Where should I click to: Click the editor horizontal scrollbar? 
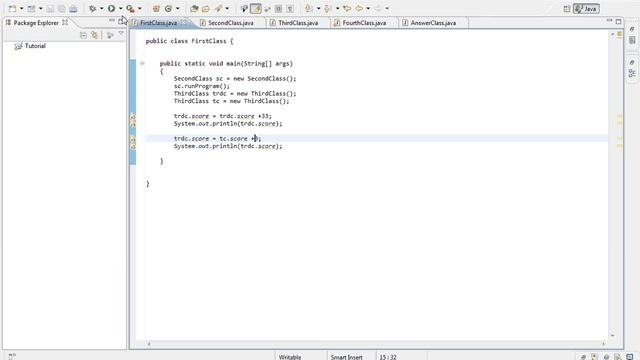click(x=376, y=344)
